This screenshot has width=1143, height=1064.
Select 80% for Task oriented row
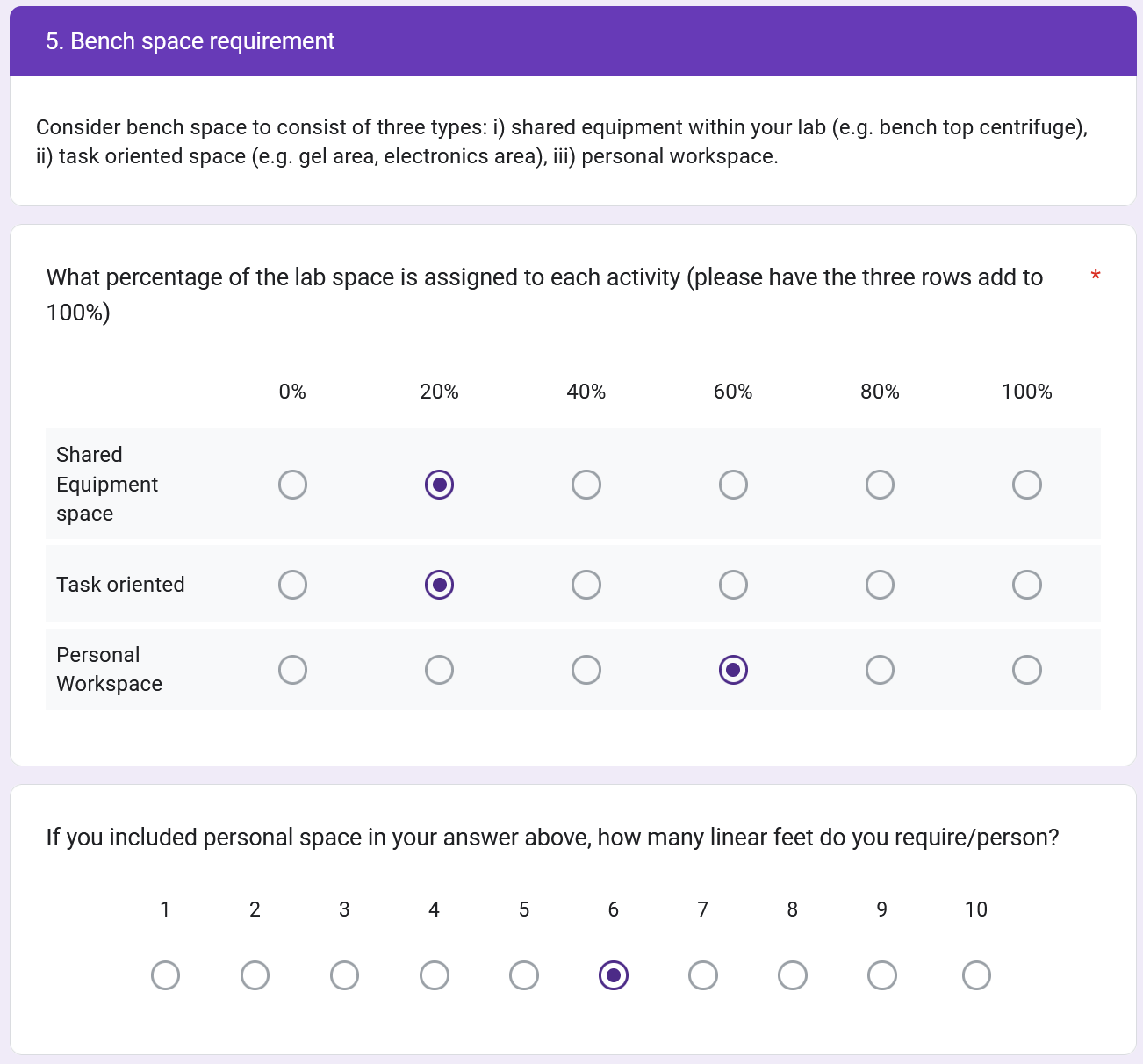880,585
